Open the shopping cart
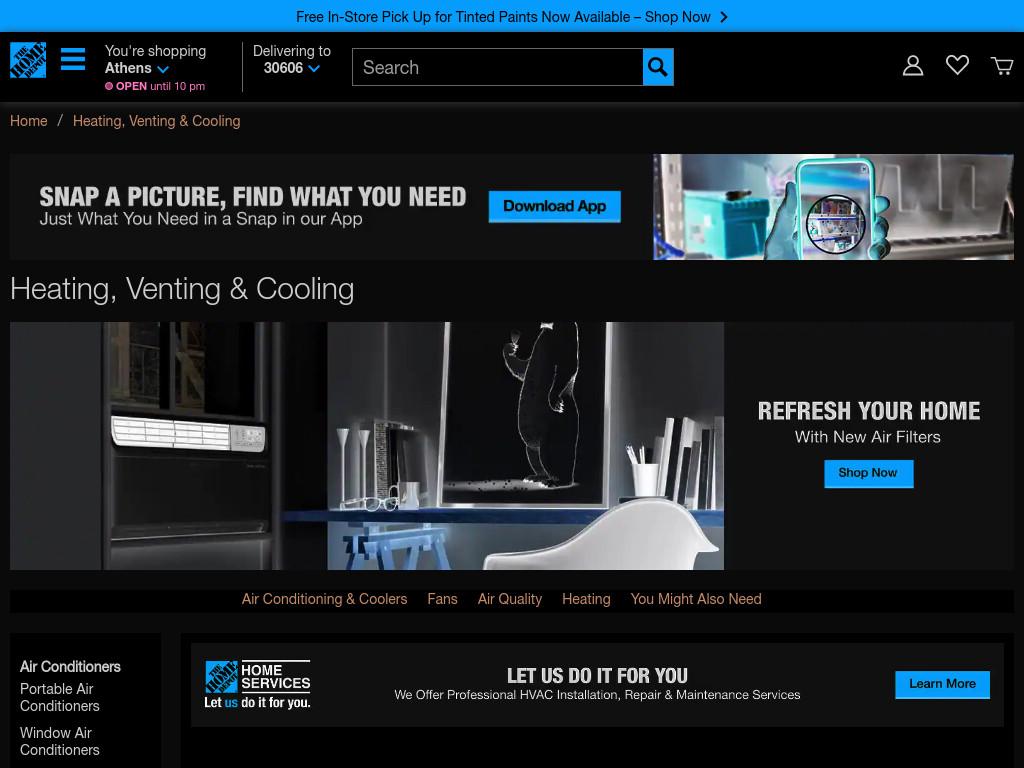The height and width of the screenshot is (768, 1024). (x=1002, y=65)
